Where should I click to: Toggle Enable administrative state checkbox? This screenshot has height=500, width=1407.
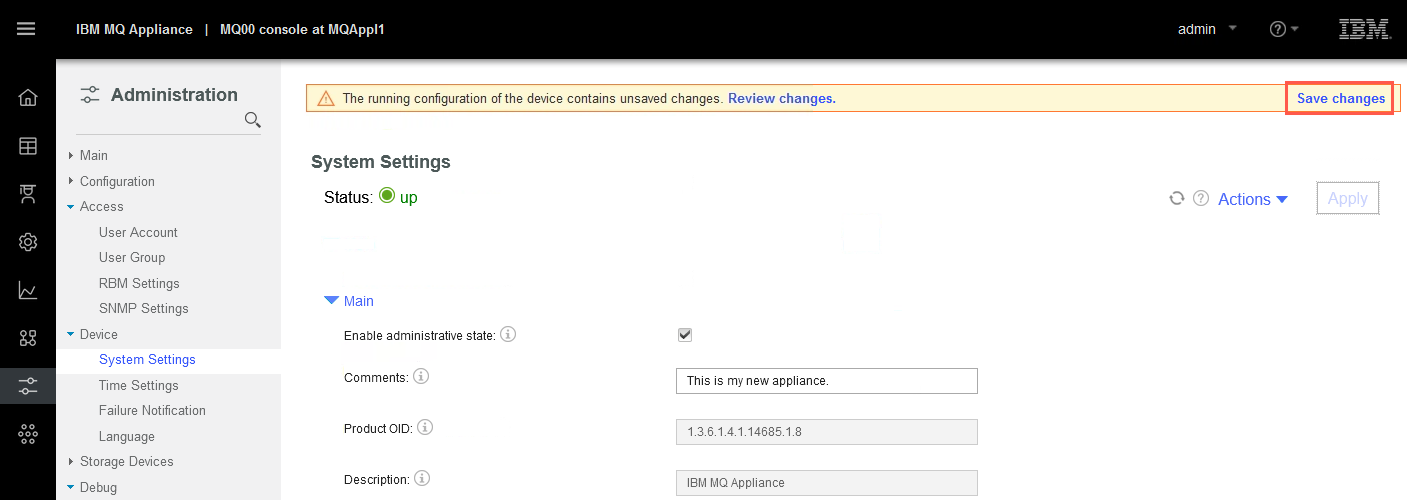pos(685,335)
